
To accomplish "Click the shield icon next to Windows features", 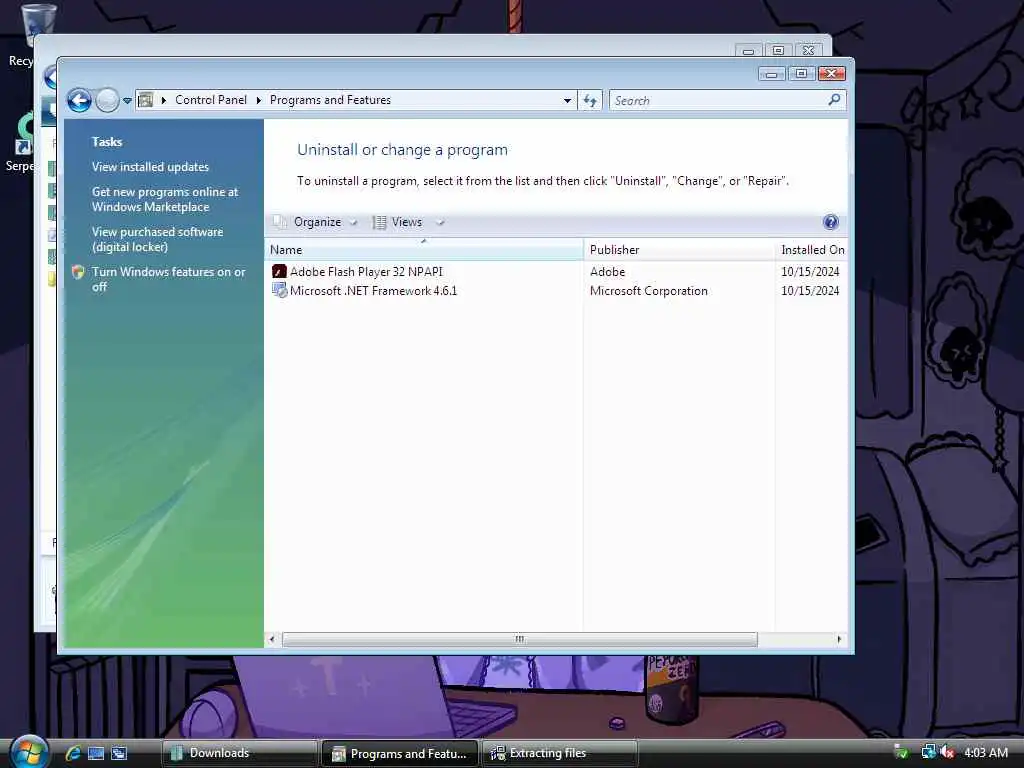I will pyautogui.click(x=78, y=272).
